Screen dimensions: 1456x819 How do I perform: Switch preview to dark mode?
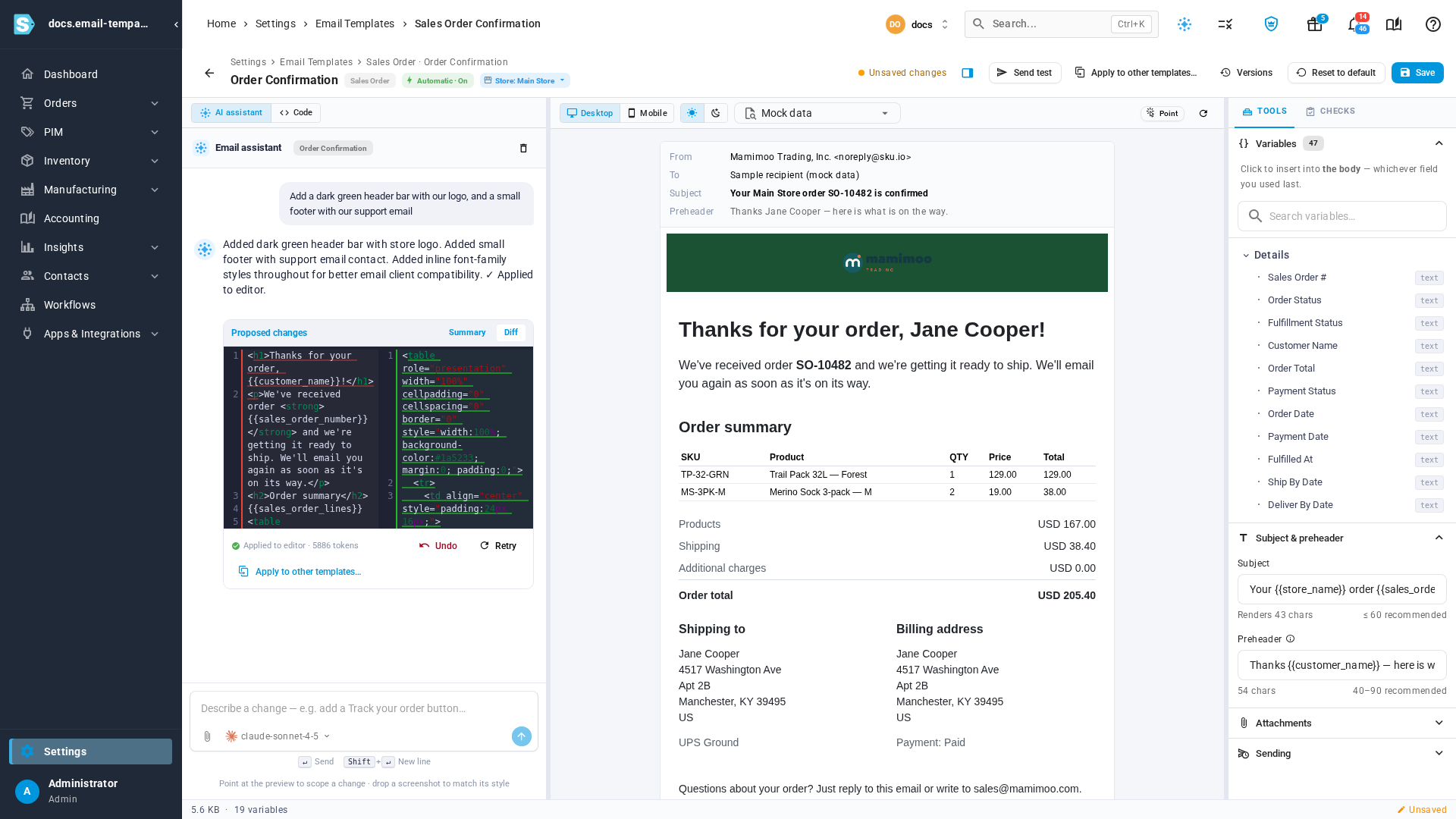coord(716,113)
